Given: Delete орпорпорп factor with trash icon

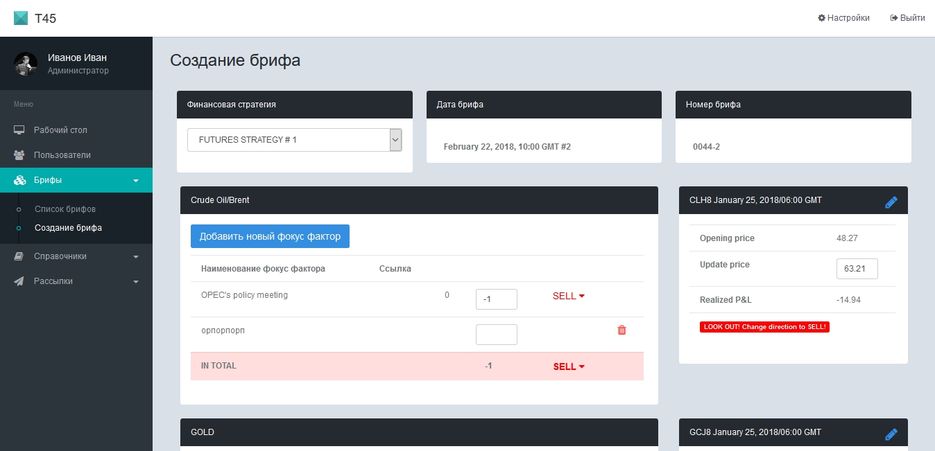Looking at the screenshot, I should click(621, 330).
